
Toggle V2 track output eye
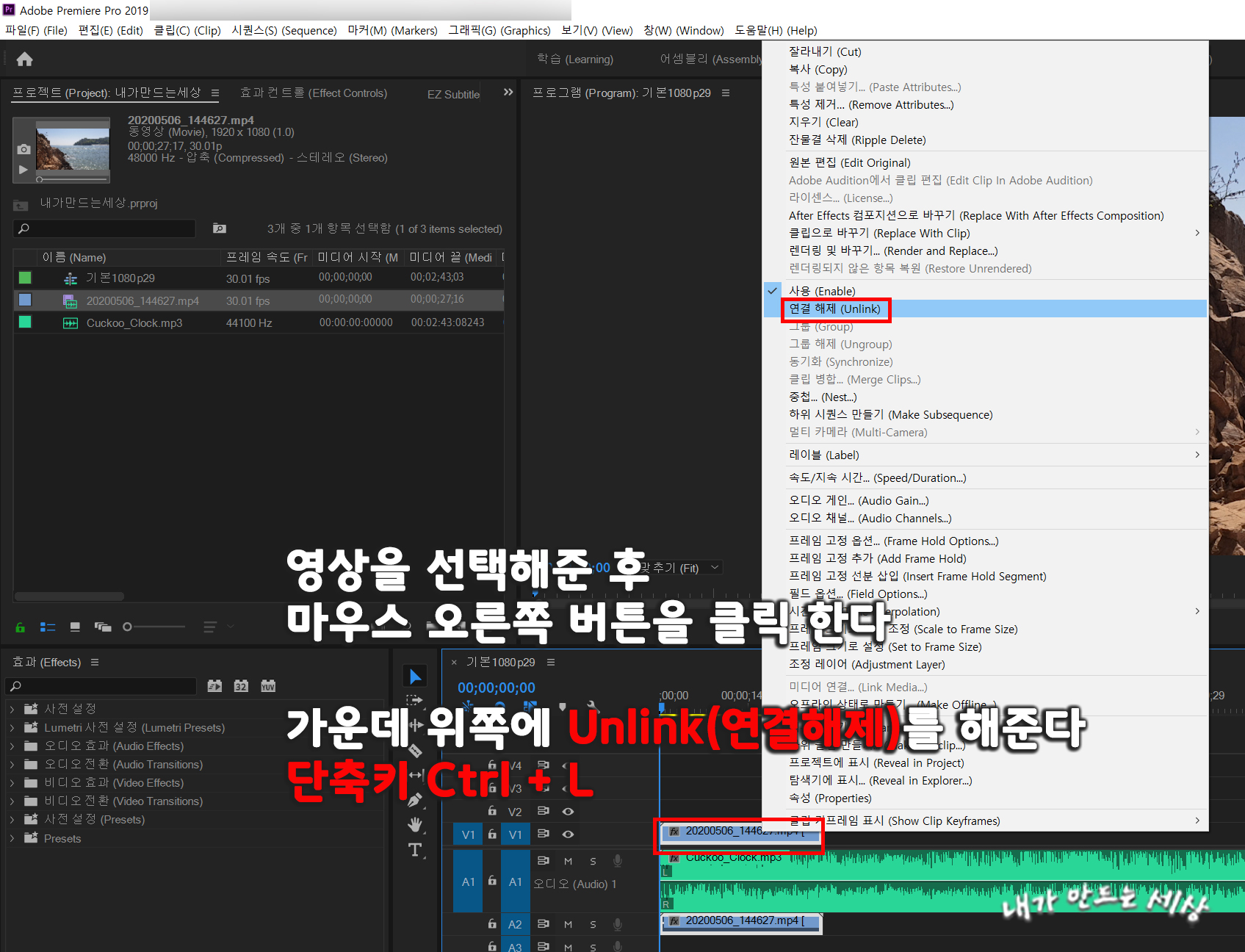[x=568, y=812]
